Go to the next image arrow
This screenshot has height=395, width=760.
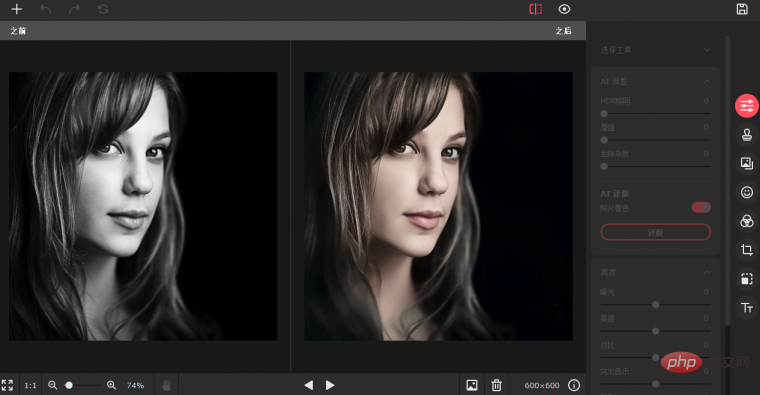click(330, 385)
